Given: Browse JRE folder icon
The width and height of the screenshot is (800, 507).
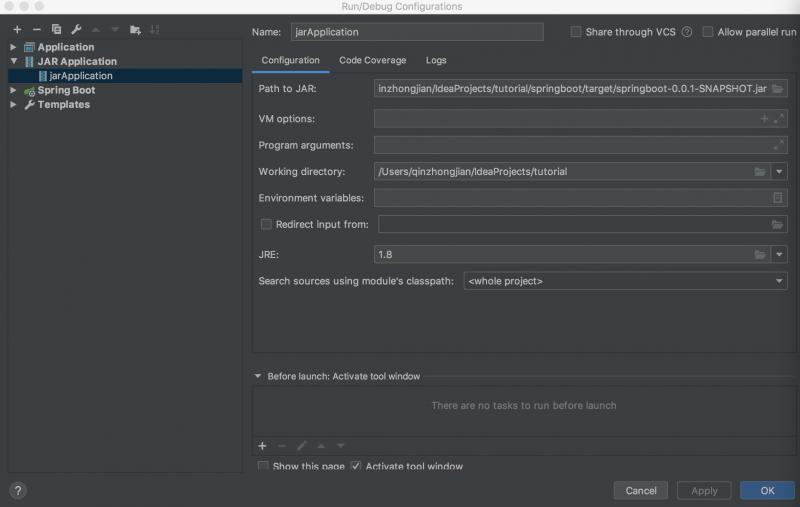Looking at the screenshot, I should pos(760,255).
